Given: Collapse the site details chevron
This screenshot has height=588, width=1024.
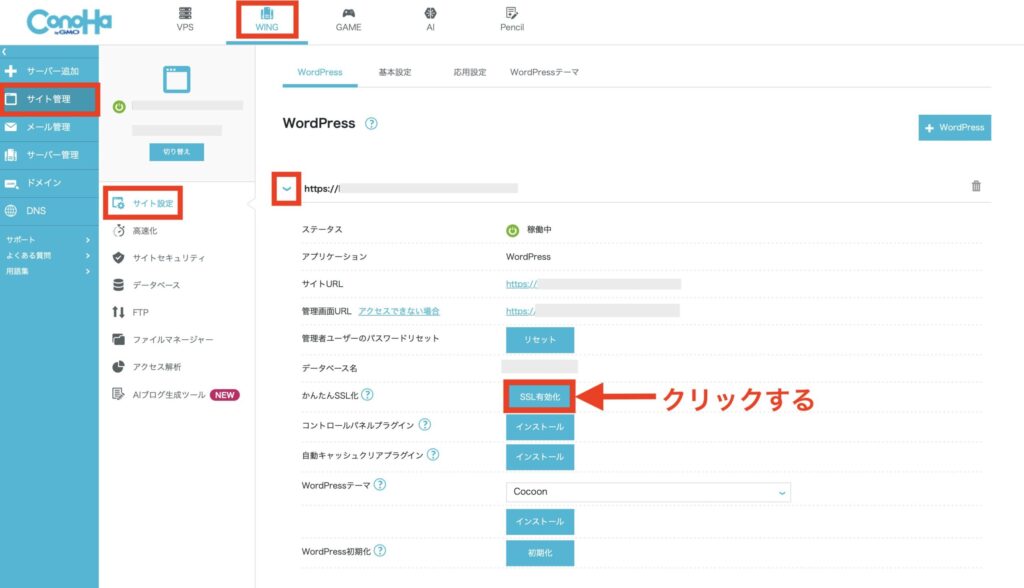Looking at the screenshot, I should point(287,187).
